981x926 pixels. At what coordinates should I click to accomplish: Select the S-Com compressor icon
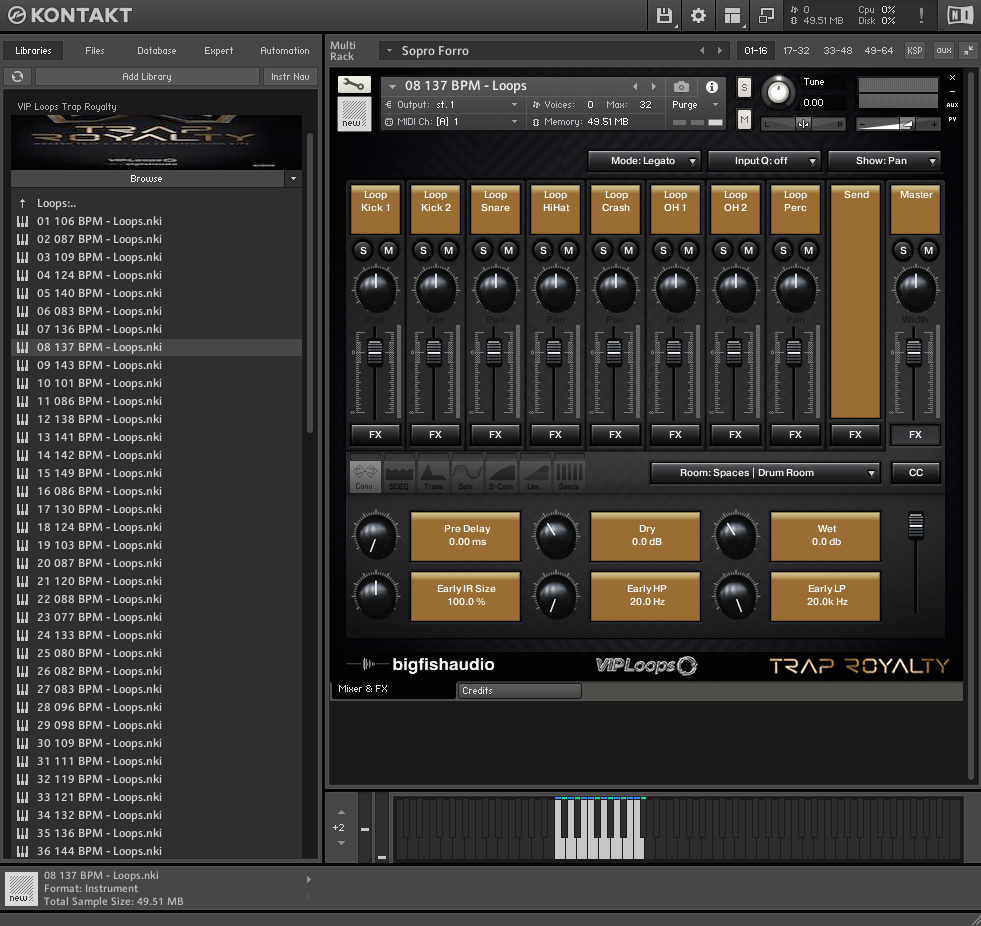[501, 476]
